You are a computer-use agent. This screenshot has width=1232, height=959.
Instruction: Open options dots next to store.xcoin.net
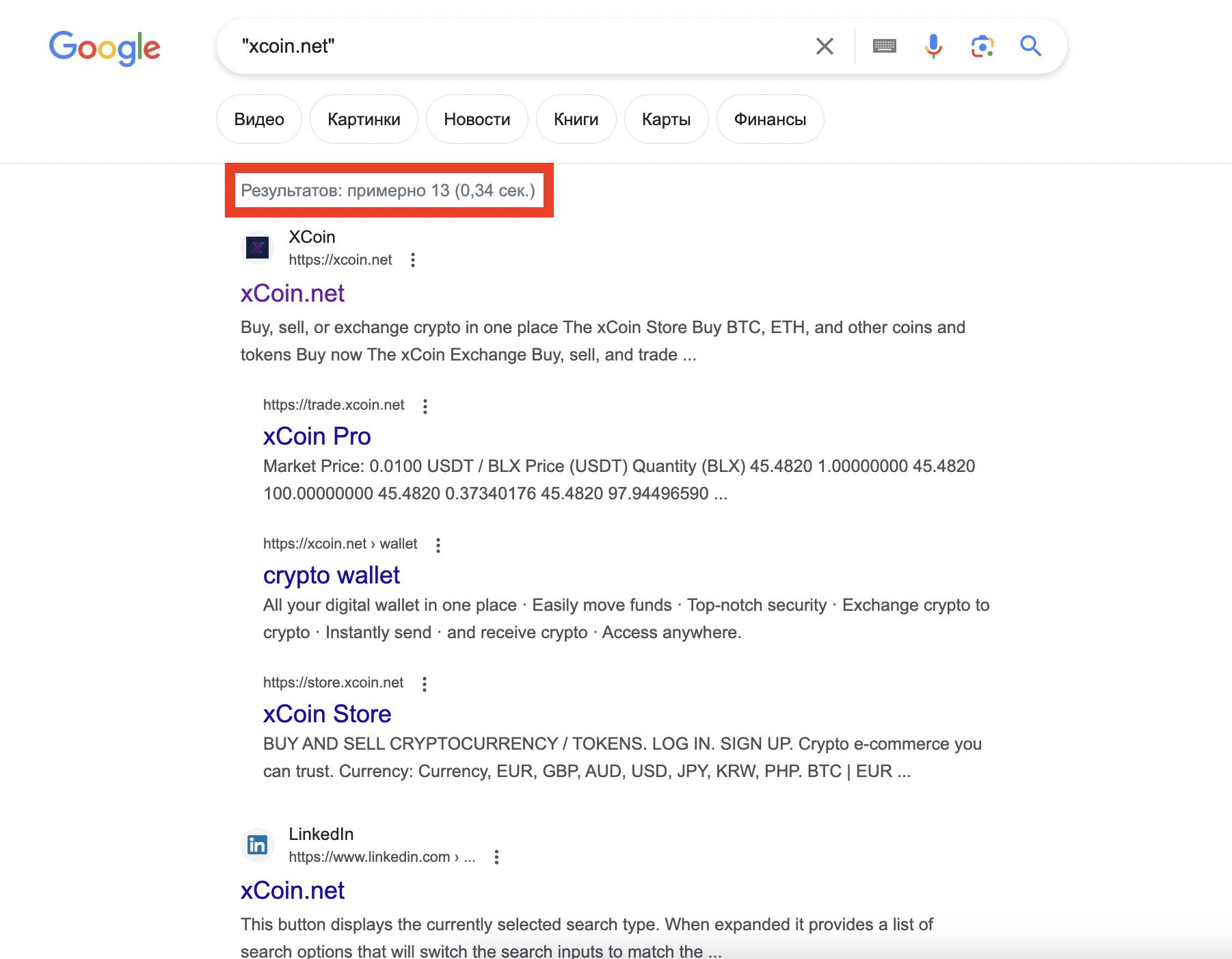click(425, 684)
